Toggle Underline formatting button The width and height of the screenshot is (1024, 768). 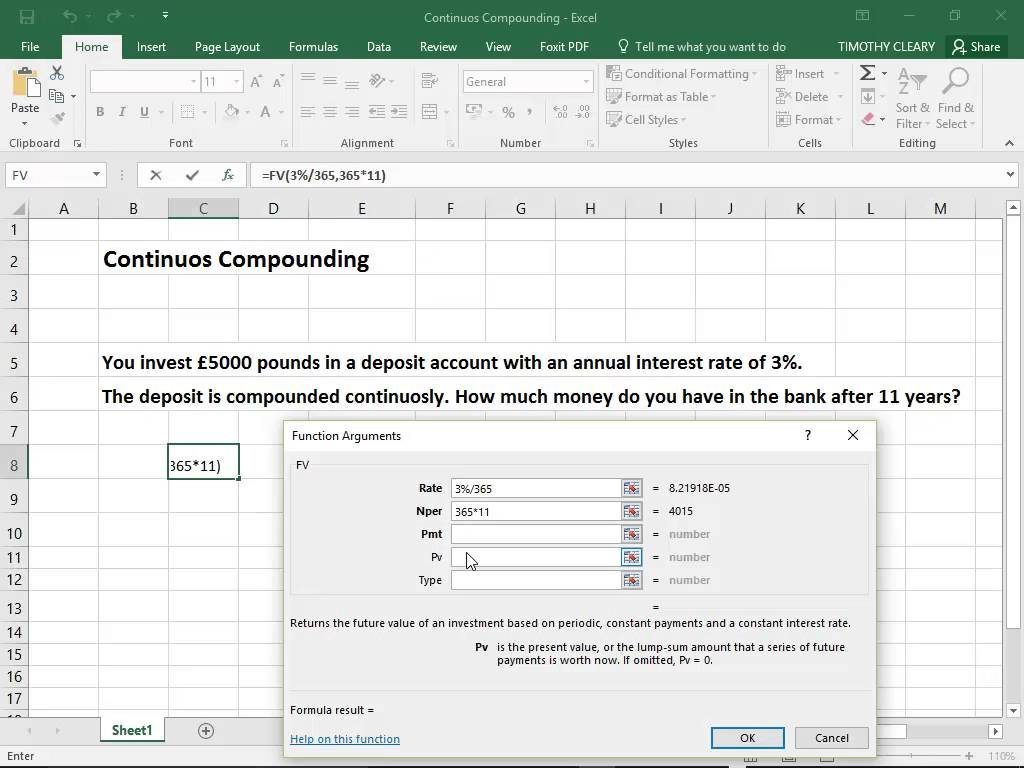[144, 112]
